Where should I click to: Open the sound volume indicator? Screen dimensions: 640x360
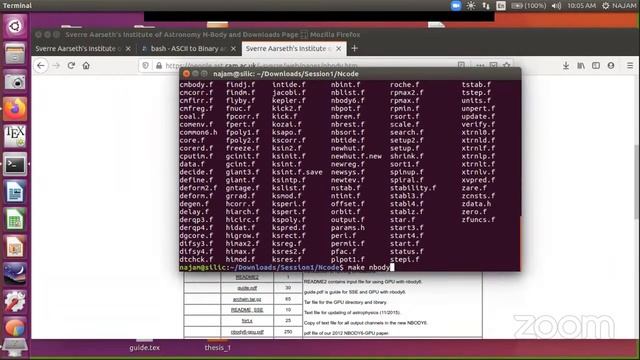tap(556, 6)
